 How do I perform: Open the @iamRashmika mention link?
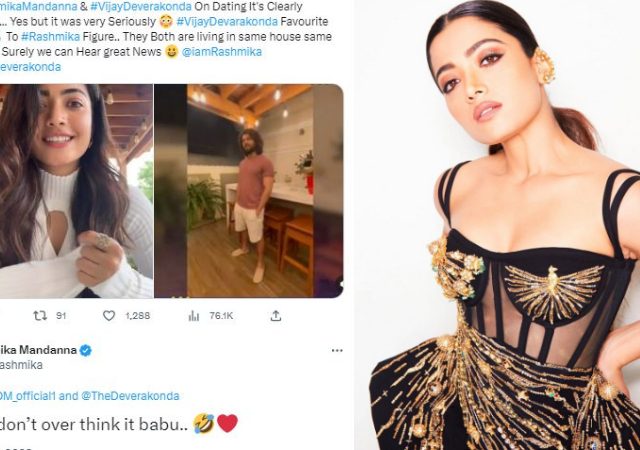[x=222, y=52]
